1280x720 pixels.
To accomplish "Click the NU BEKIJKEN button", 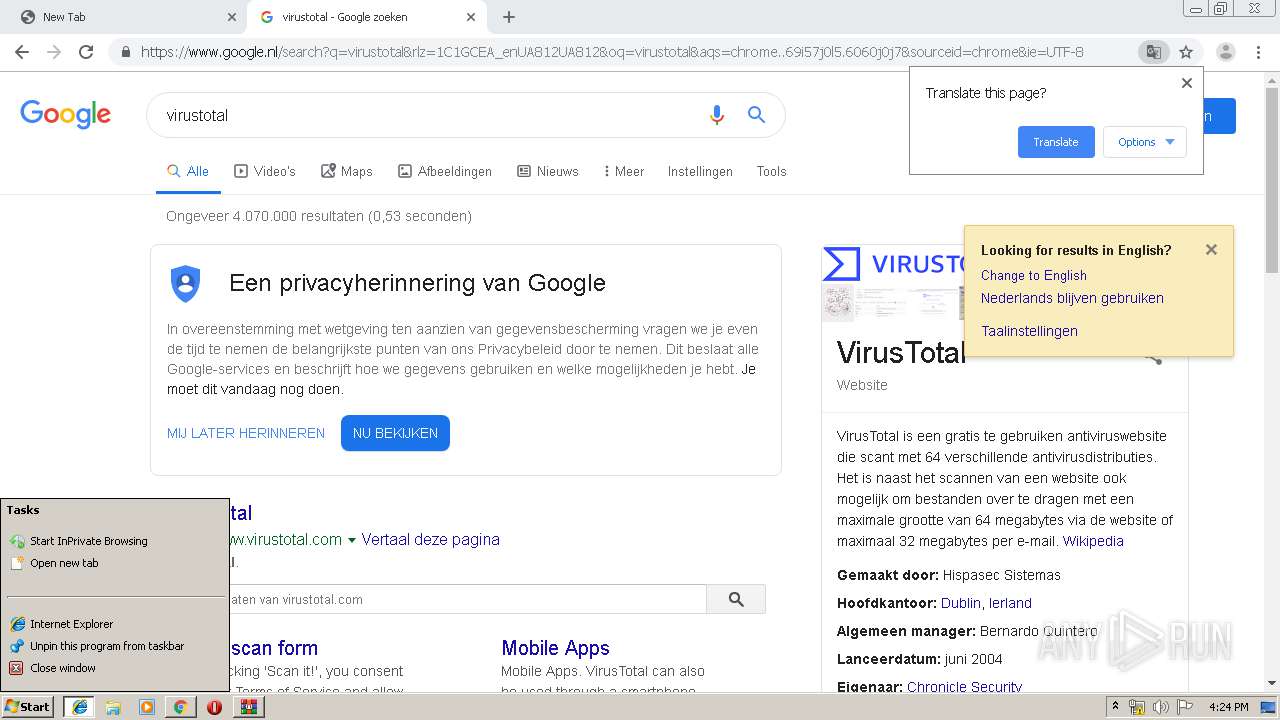I will coord(395,433).
